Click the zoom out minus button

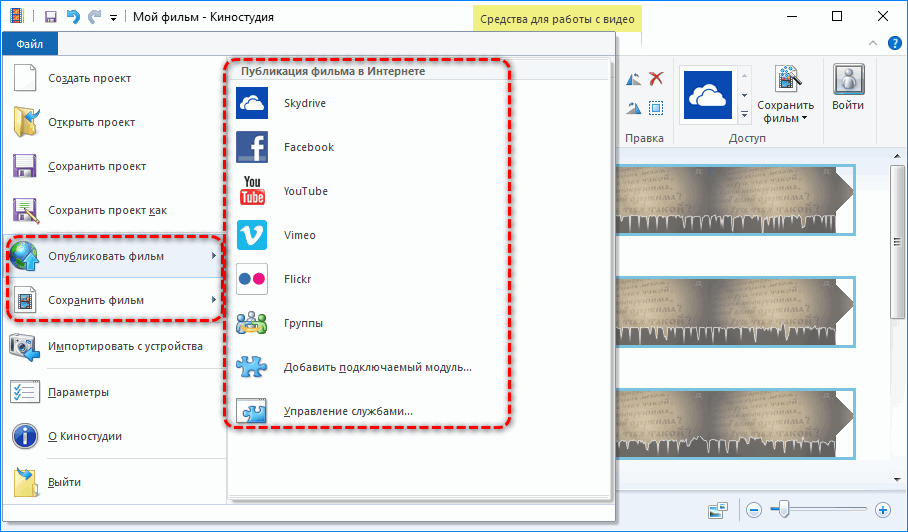(x=753, y=510)
